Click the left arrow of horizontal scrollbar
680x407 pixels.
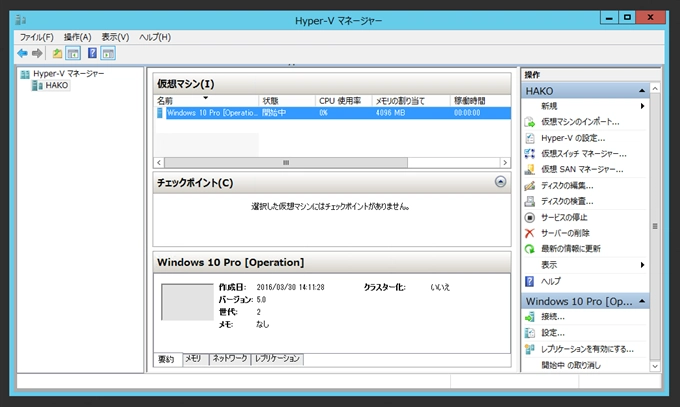pyautogui.click(x=159, y=163)
